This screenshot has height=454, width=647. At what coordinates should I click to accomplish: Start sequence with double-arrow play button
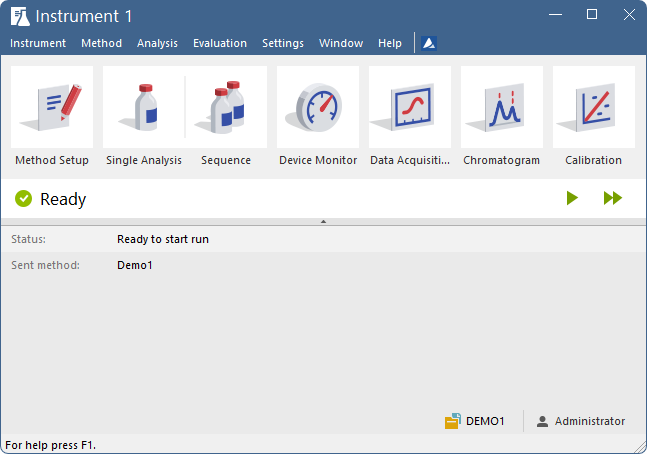(x=613, y=198)
